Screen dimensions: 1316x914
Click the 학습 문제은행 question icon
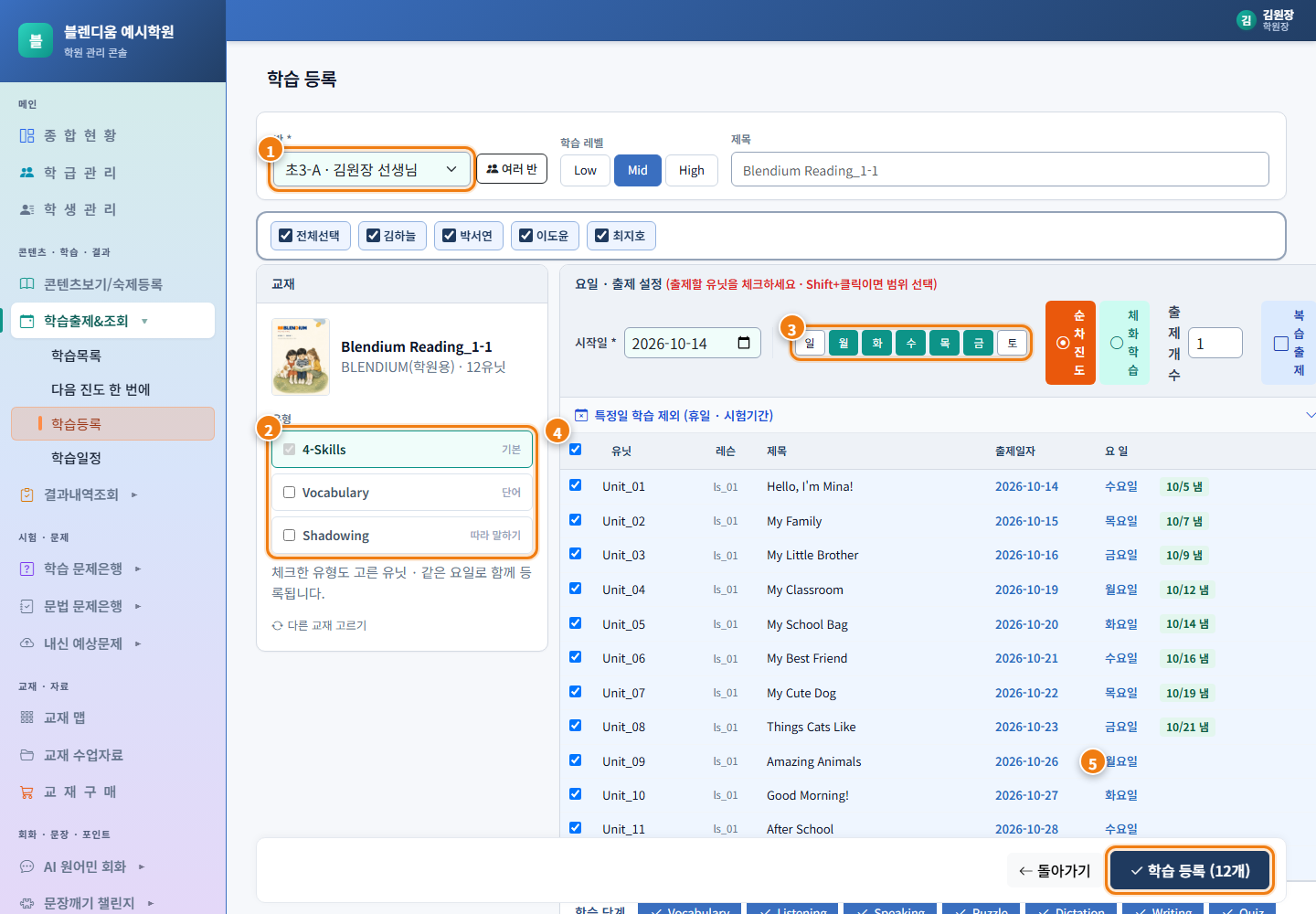[x=27, y=569]
